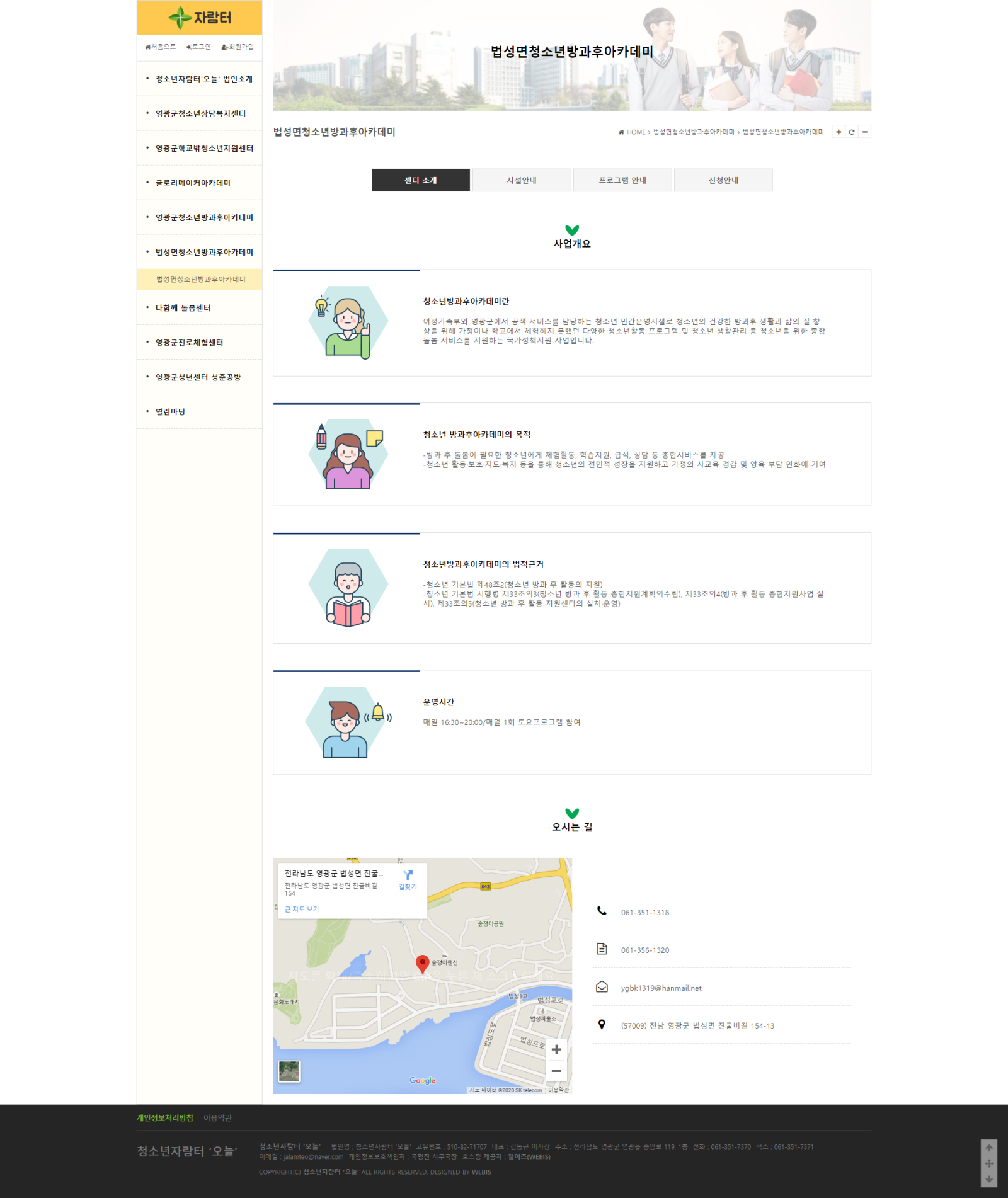Viewport: 1008px width, 1198px height.
Task: Click the red location pin on map
Action: (423, 963)
